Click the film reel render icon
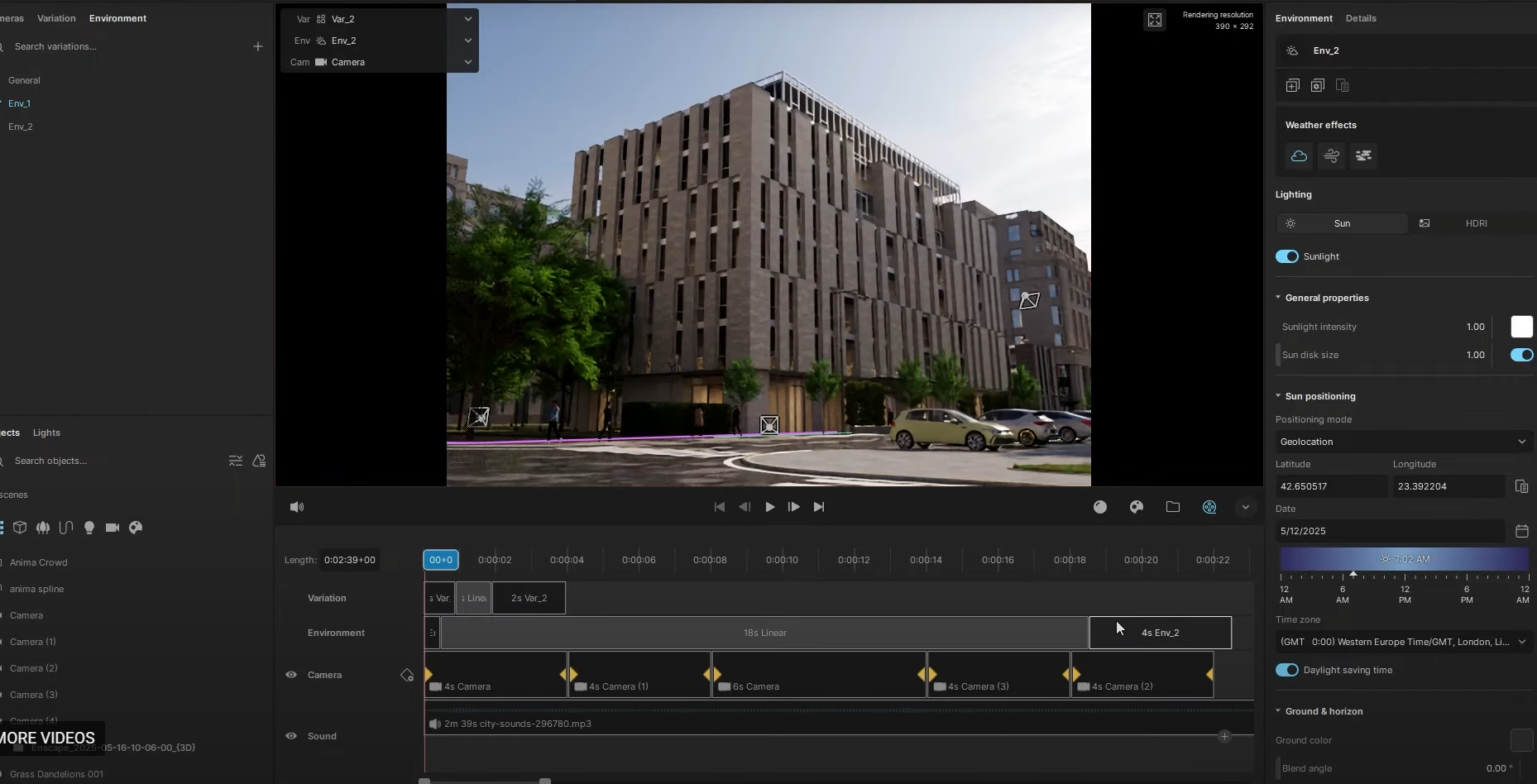The width and height of the screenshot is (1537, 784). (1209, 507)
